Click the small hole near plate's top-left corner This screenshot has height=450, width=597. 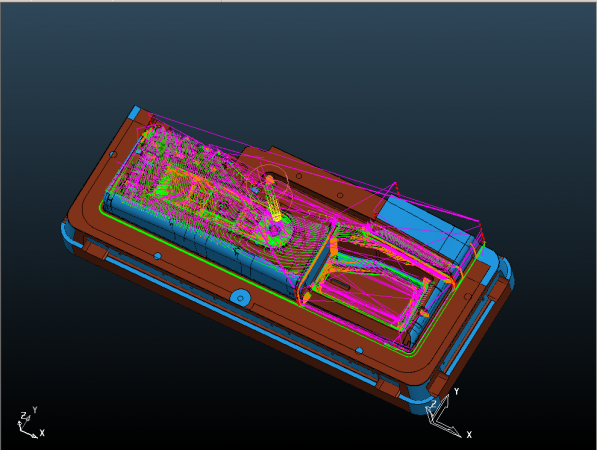(113, 155)
